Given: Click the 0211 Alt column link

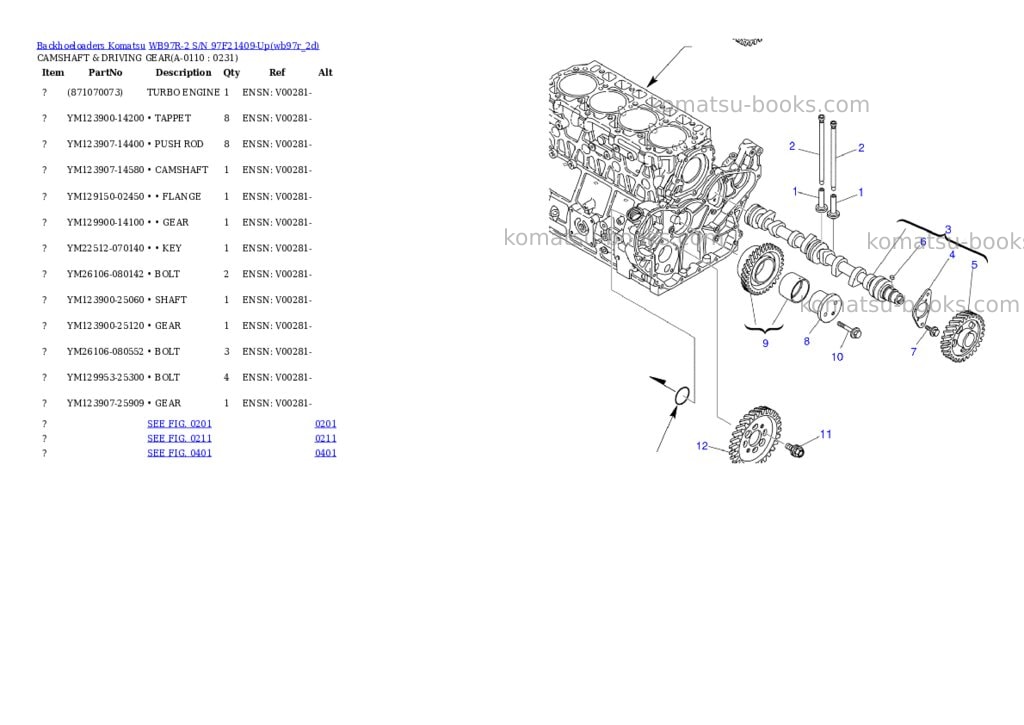Looking at the screenshot, I should tap(326, 438).
